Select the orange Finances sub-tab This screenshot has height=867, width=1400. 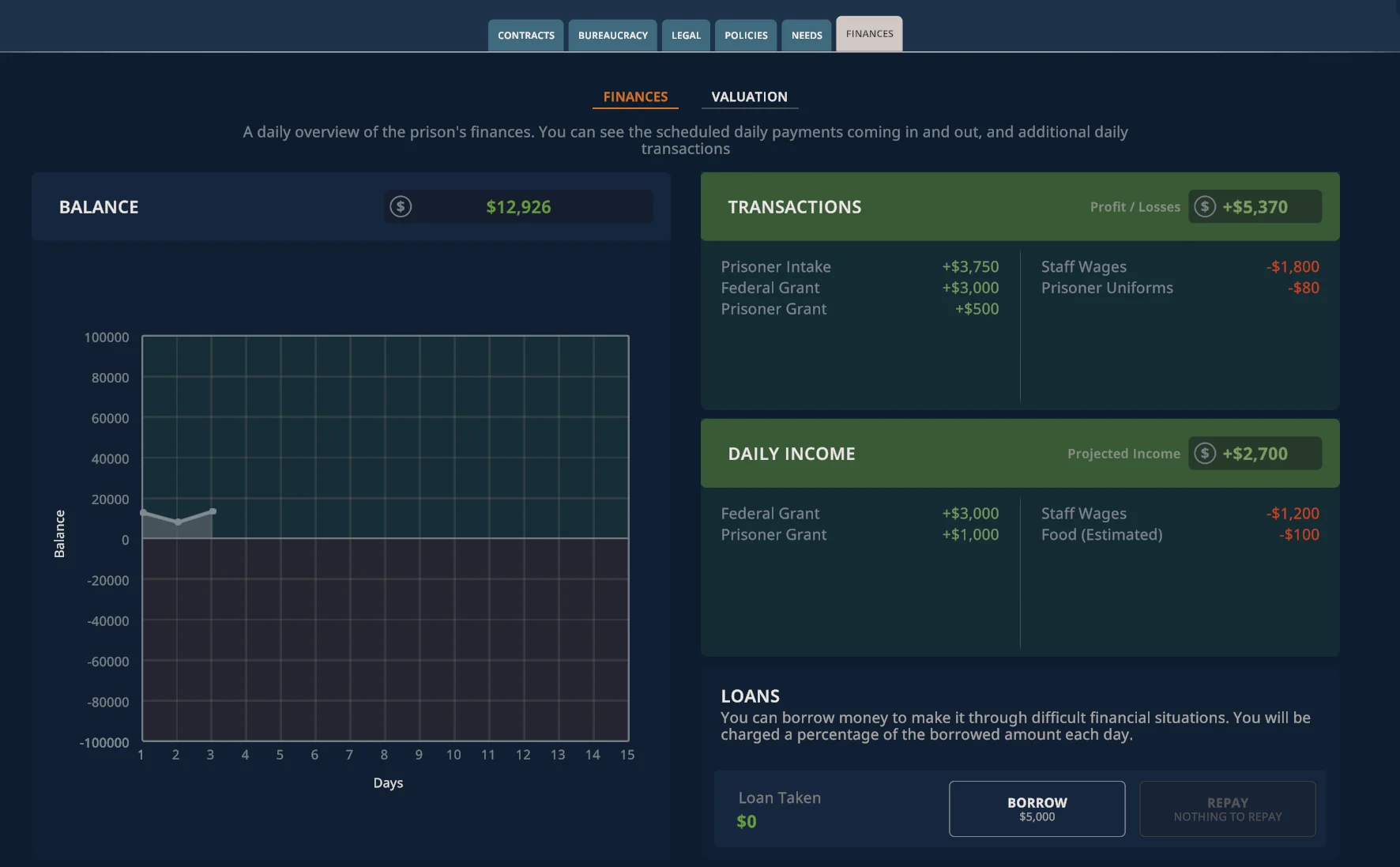click(x=635, y=97)
